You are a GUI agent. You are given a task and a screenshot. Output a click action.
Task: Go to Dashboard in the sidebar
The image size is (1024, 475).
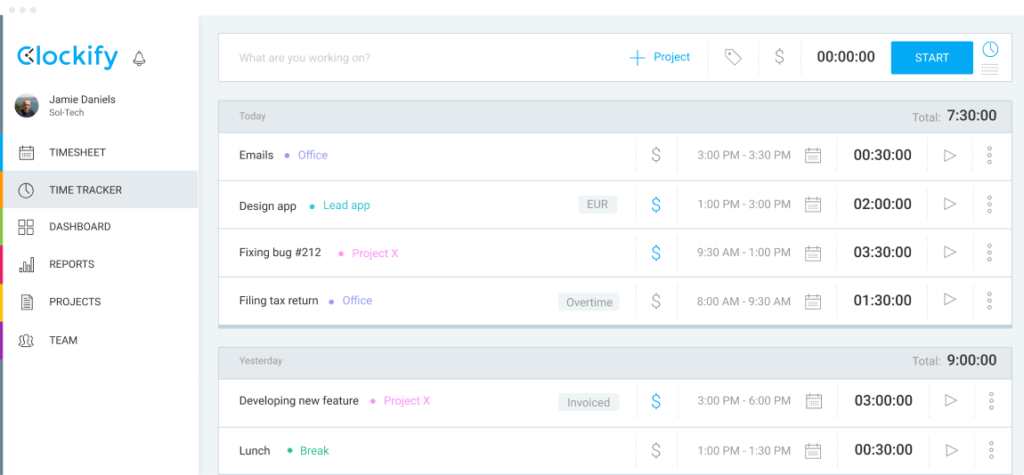point(79,227)
